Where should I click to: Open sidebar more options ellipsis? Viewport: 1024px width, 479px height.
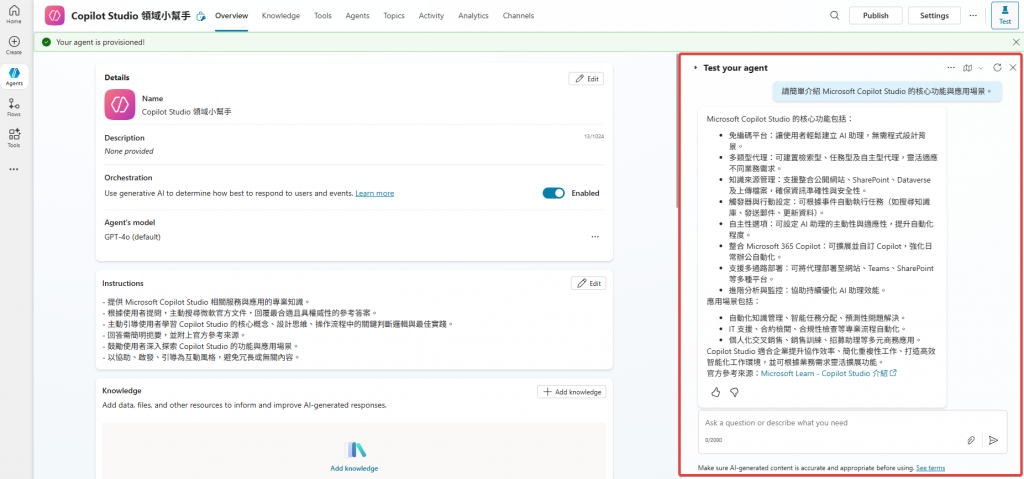14,169
